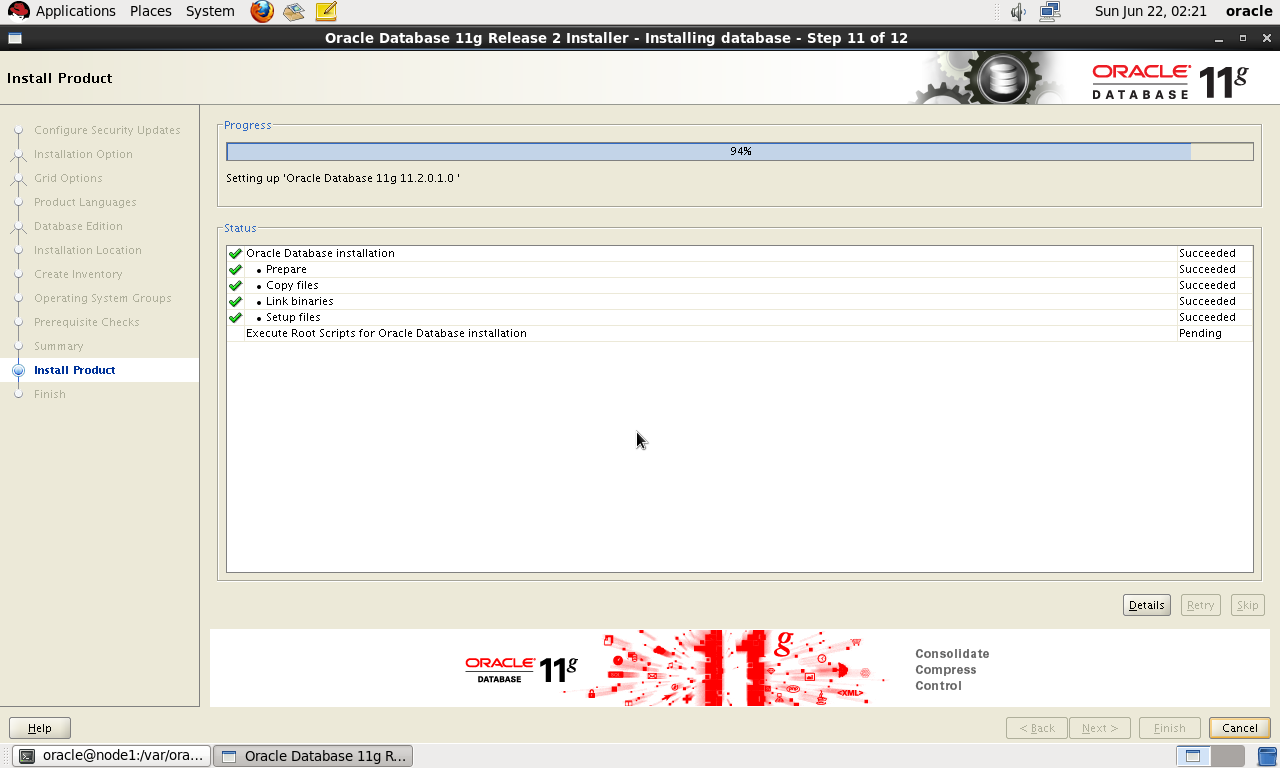Click the Help button

[x=40, y=728]
